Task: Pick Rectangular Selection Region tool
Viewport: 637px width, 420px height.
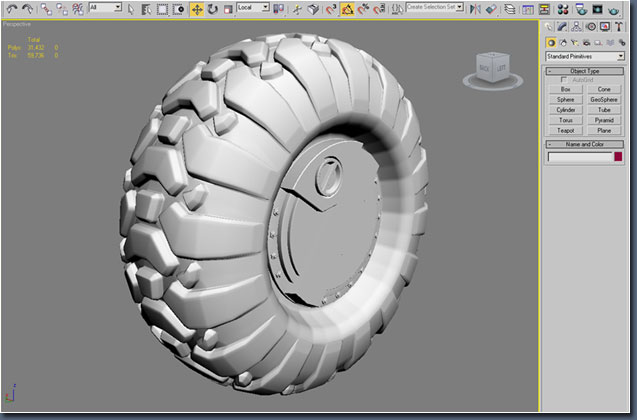Action: (162, 9)
